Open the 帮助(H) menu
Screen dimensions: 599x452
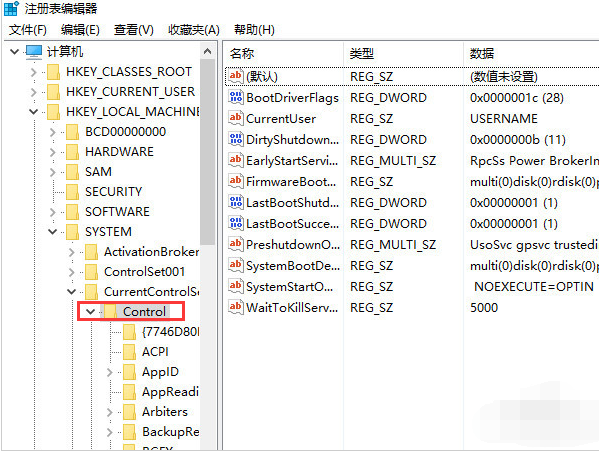[254, 30]
